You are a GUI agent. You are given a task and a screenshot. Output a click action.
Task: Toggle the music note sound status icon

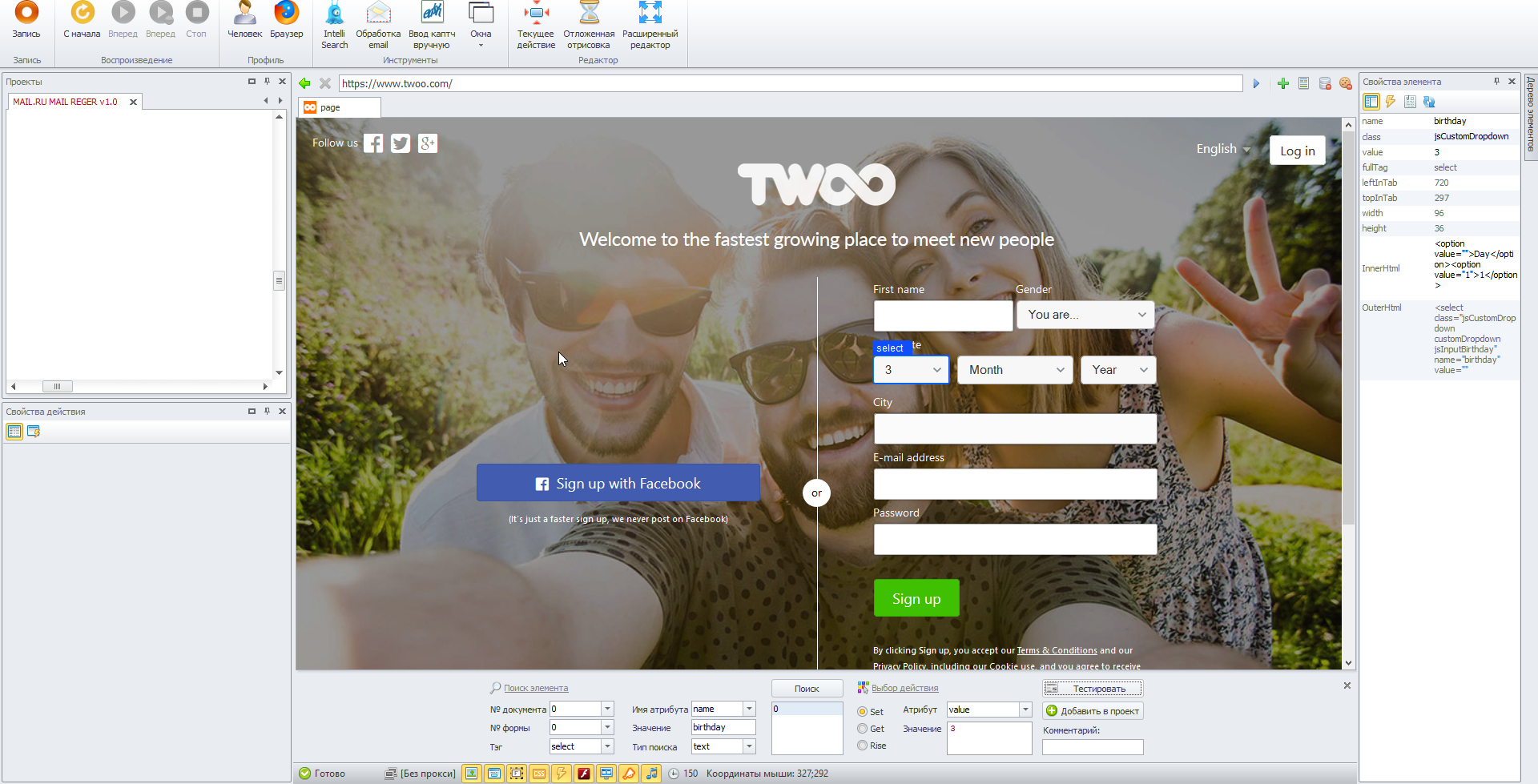[651, 774]
